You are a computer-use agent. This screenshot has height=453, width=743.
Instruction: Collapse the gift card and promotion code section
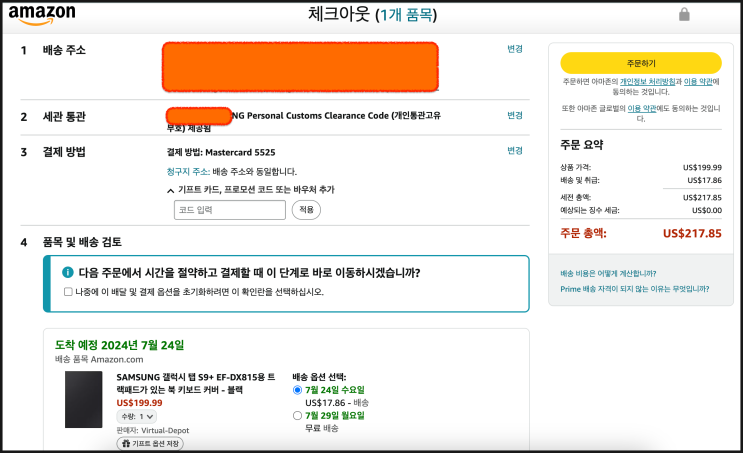point(251,190)
